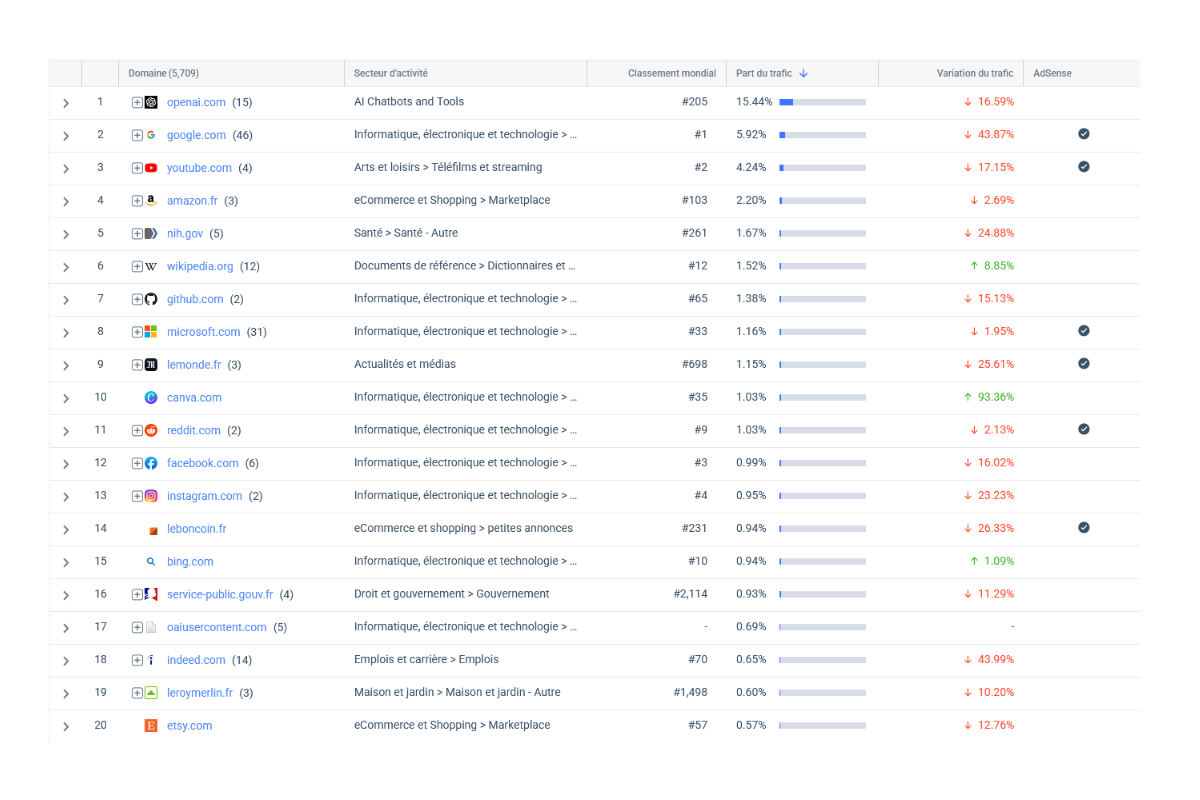Click the AdSense checkmark for lemonde.fr

point(1083,364)
